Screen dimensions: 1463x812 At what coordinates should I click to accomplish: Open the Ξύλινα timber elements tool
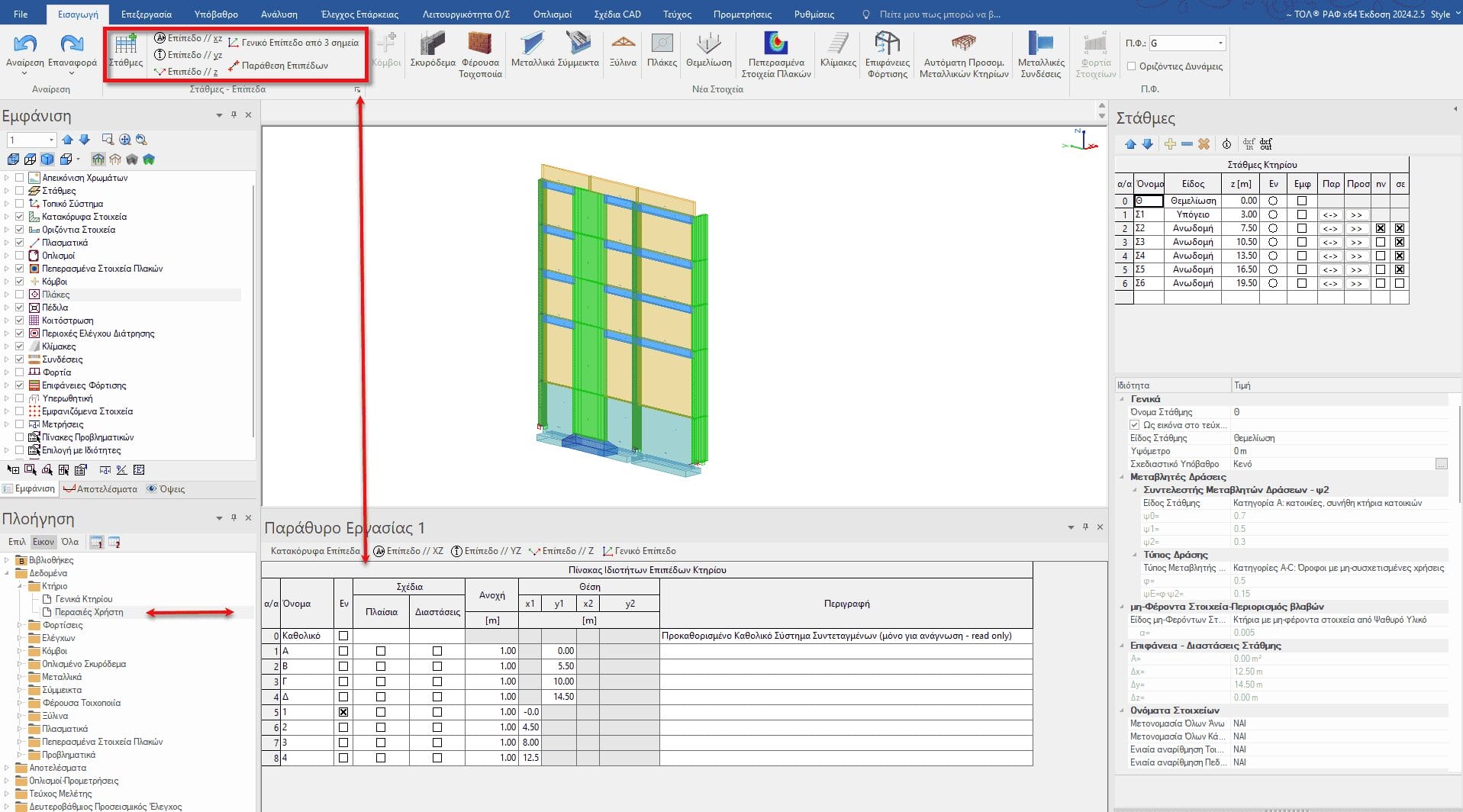coord(623,45)
